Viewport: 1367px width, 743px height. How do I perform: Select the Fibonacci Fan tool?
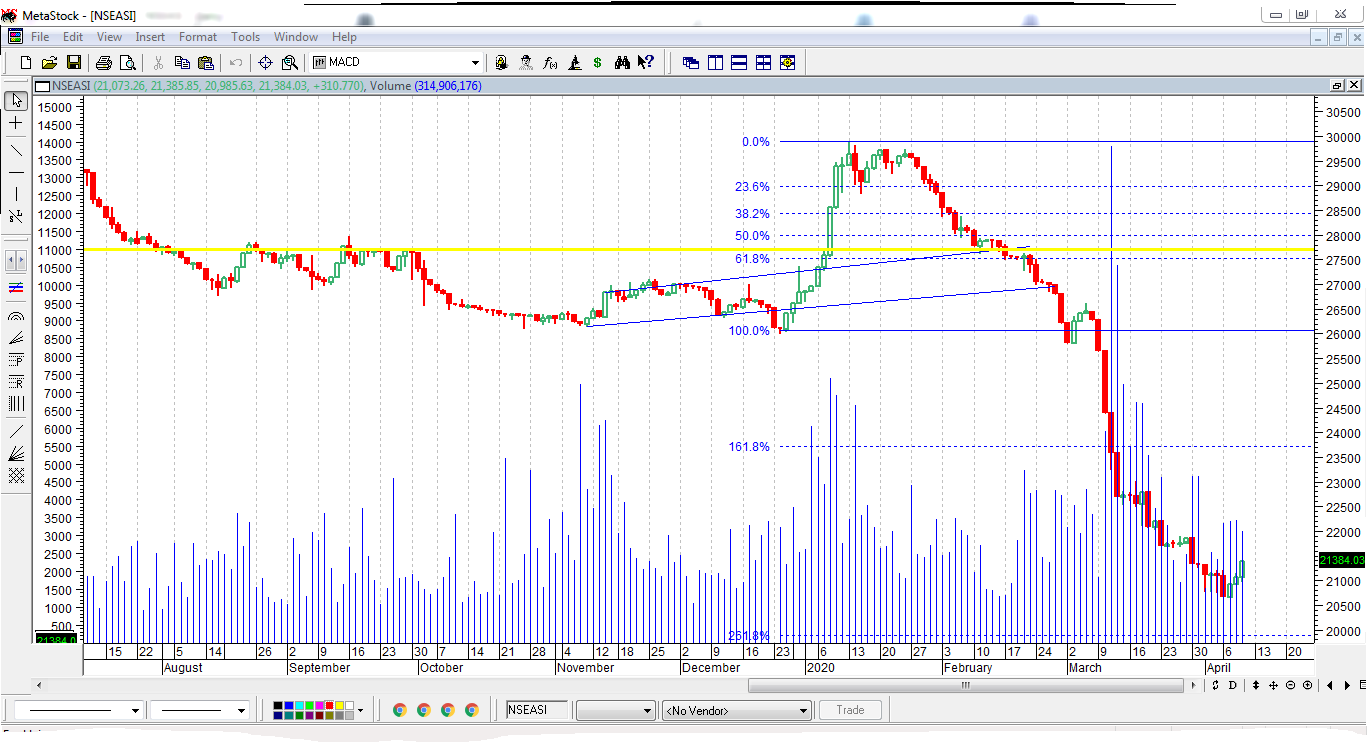[x=16, y=338]
